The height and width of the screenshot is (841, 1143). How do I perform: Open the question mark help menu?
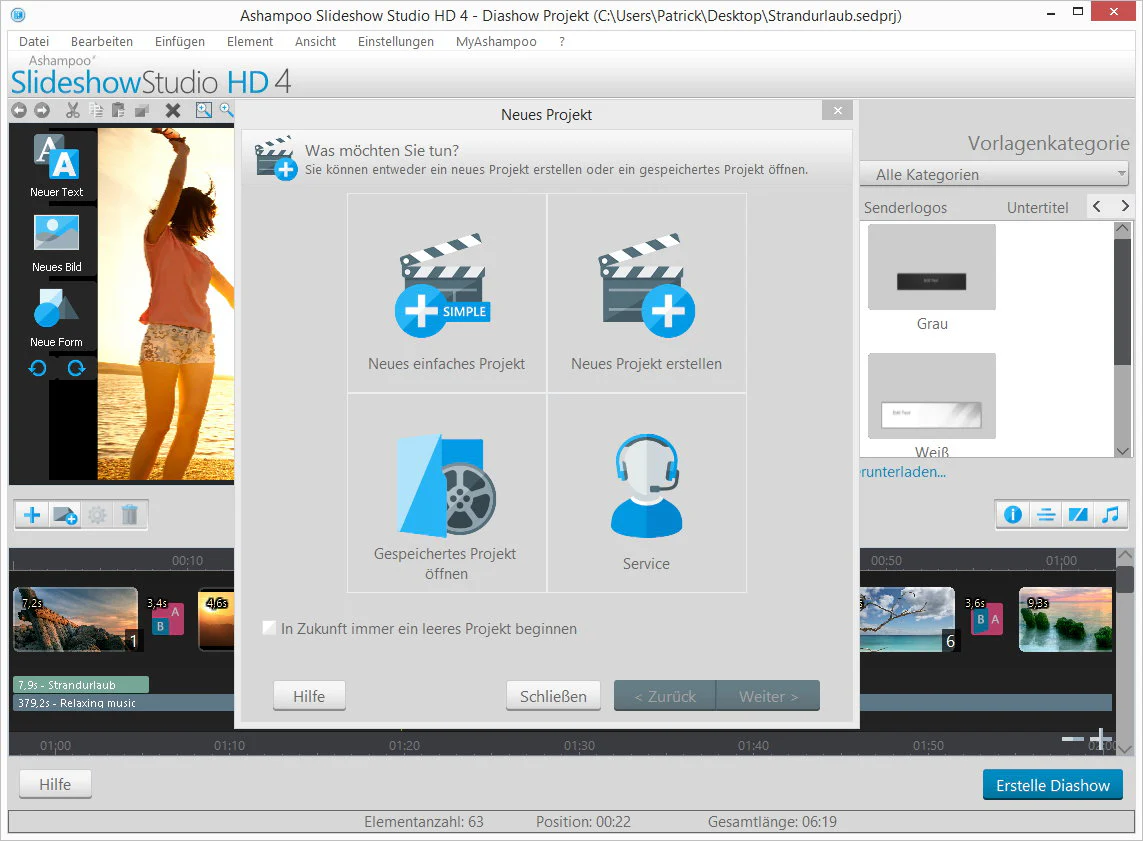click(561, 42)
